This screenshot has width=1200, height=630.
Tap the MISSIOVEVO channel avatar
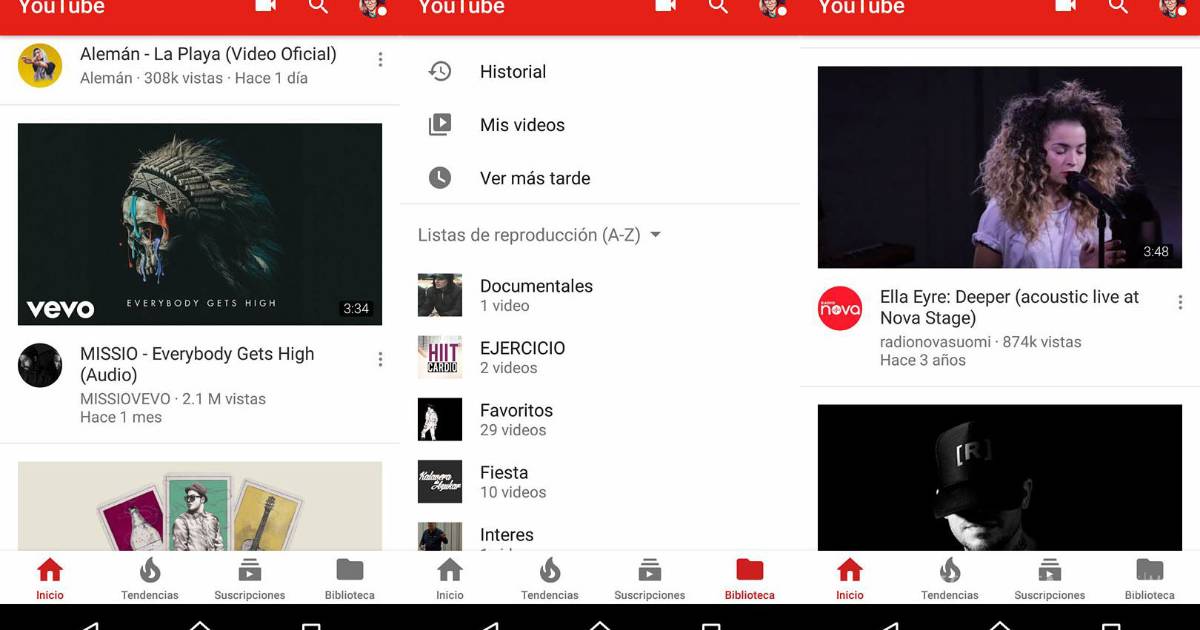click(40, 365)
